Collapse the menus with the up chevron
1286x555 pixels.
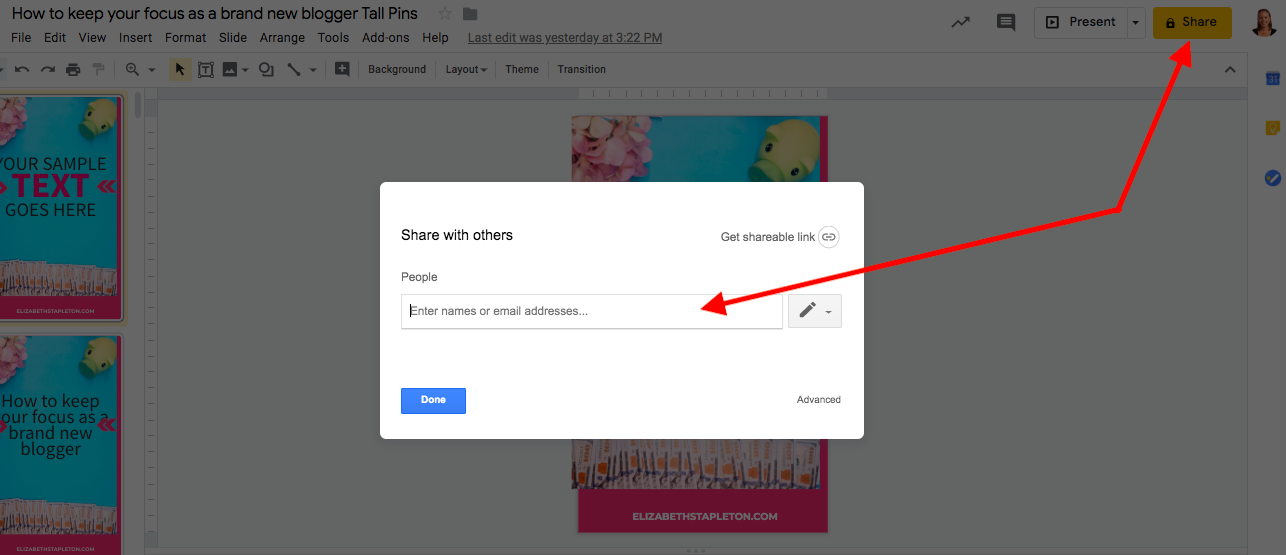coord(1230,70)
